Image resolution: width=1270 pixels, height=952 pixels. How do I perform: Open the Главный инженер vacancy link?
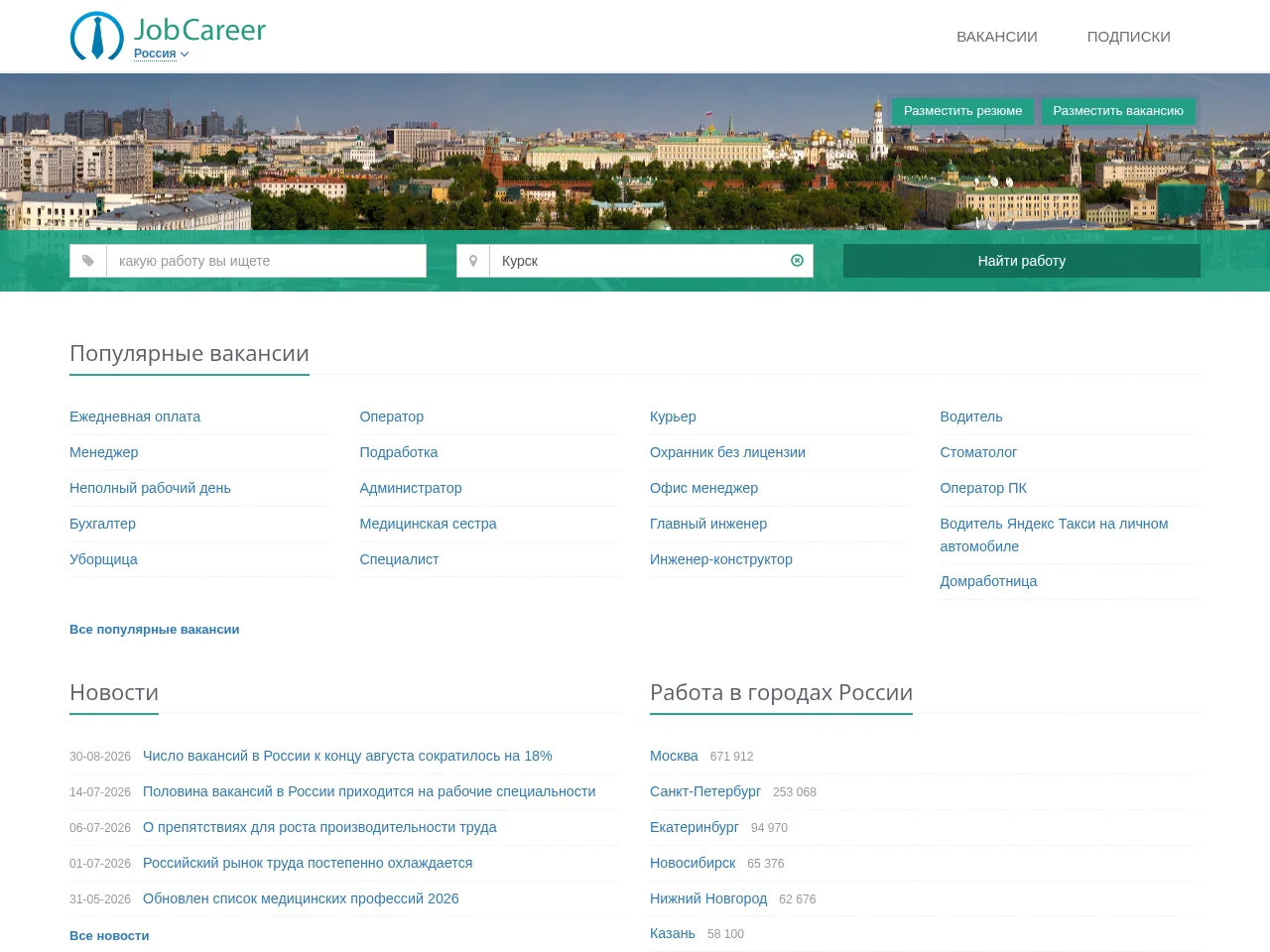tap(708, 524)
